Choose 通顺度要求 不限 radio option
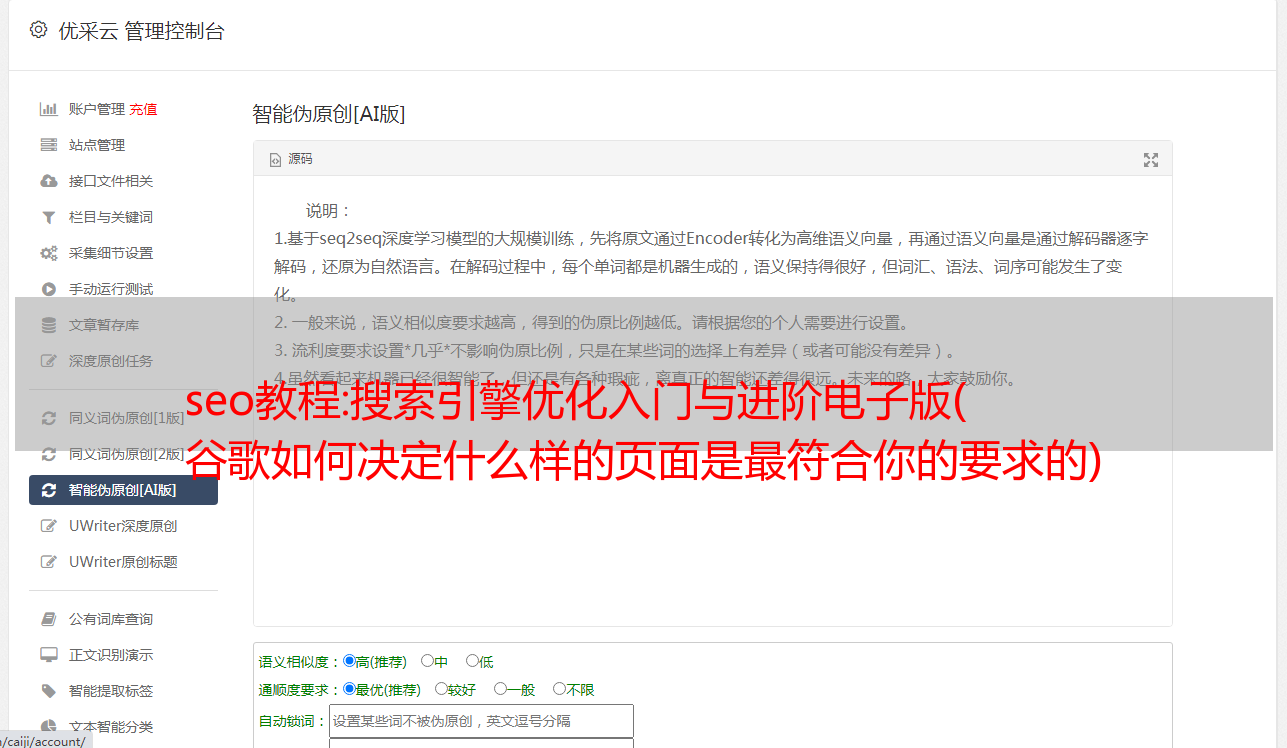The image size is (1287, 748). 559,689
